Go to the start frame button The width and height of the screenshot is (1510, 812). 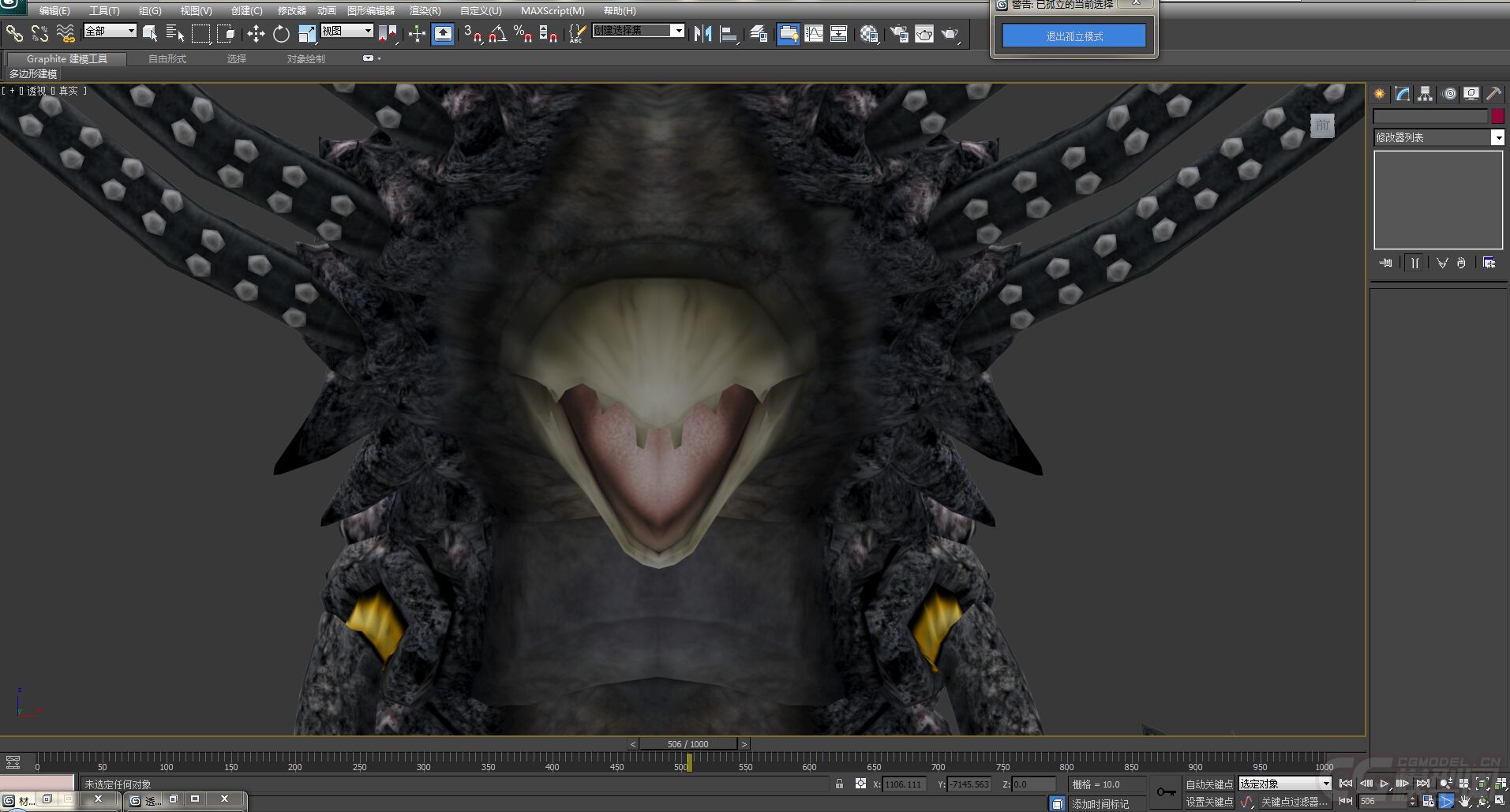(x=1346, y=784)
